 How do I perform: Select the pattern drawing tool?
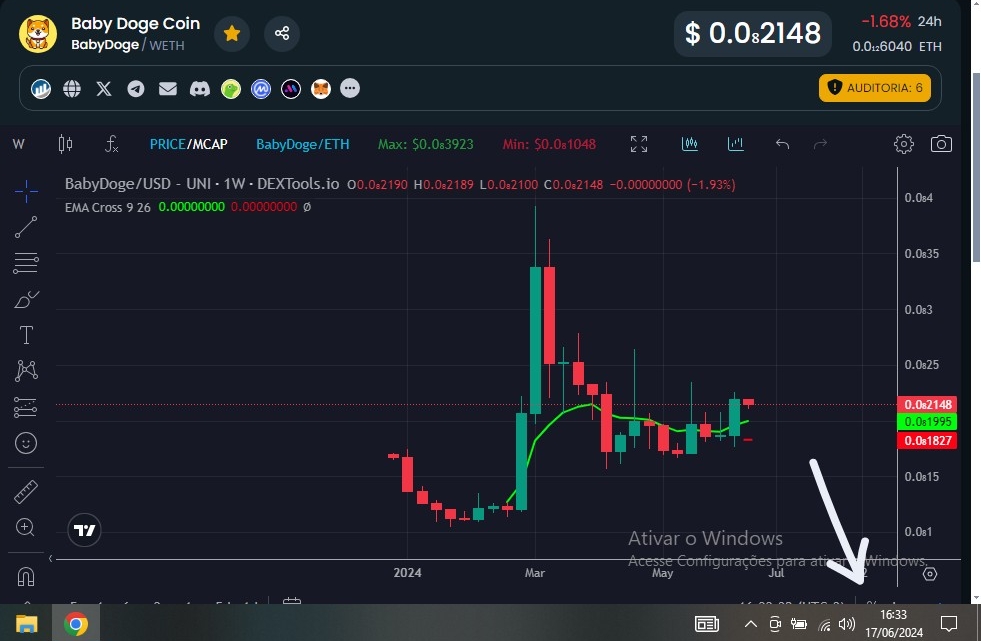pos(26,371)
